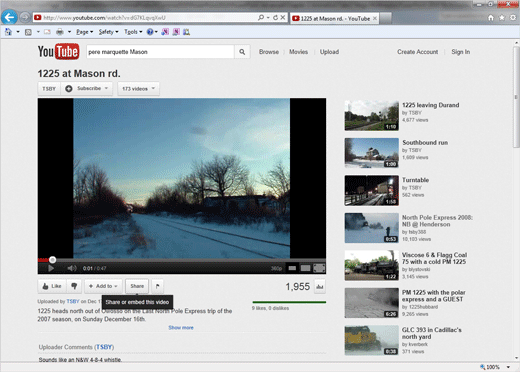Screen dimensions: 520x372
Task: Click the first OneNote icon in the command bar
Action: 165,32
